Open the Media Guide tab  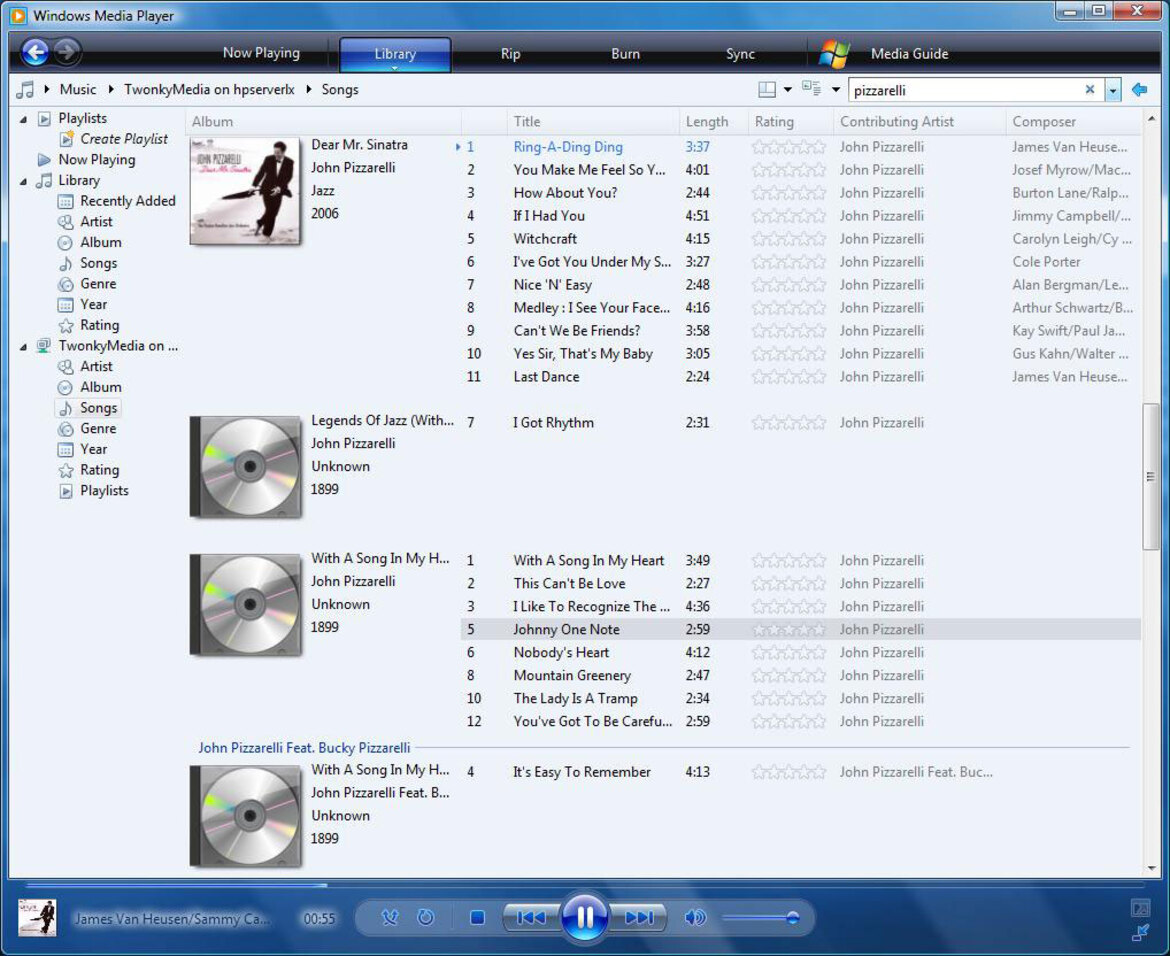pyautogui.click(x=910, y=54)
